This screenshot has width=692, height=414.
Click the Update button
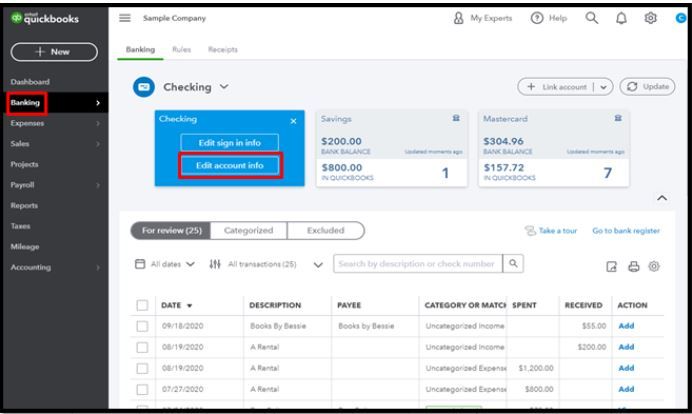[x=647, y=87]
